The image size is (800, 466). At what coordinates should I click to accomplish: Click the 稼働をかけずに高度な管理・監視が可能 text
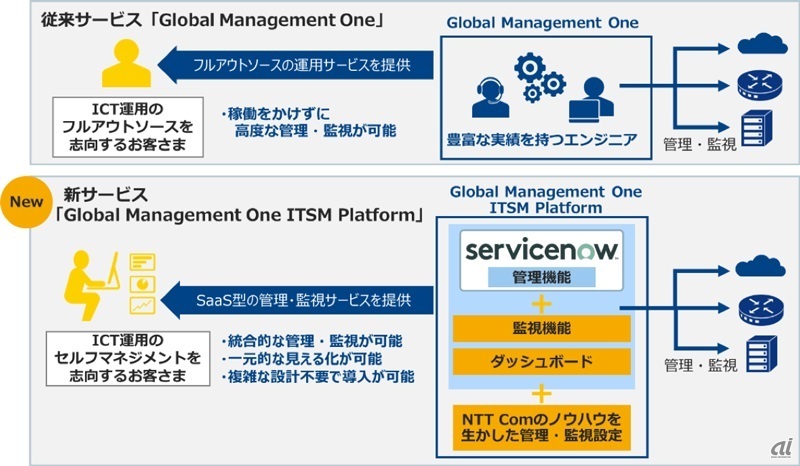click(309, 122)
